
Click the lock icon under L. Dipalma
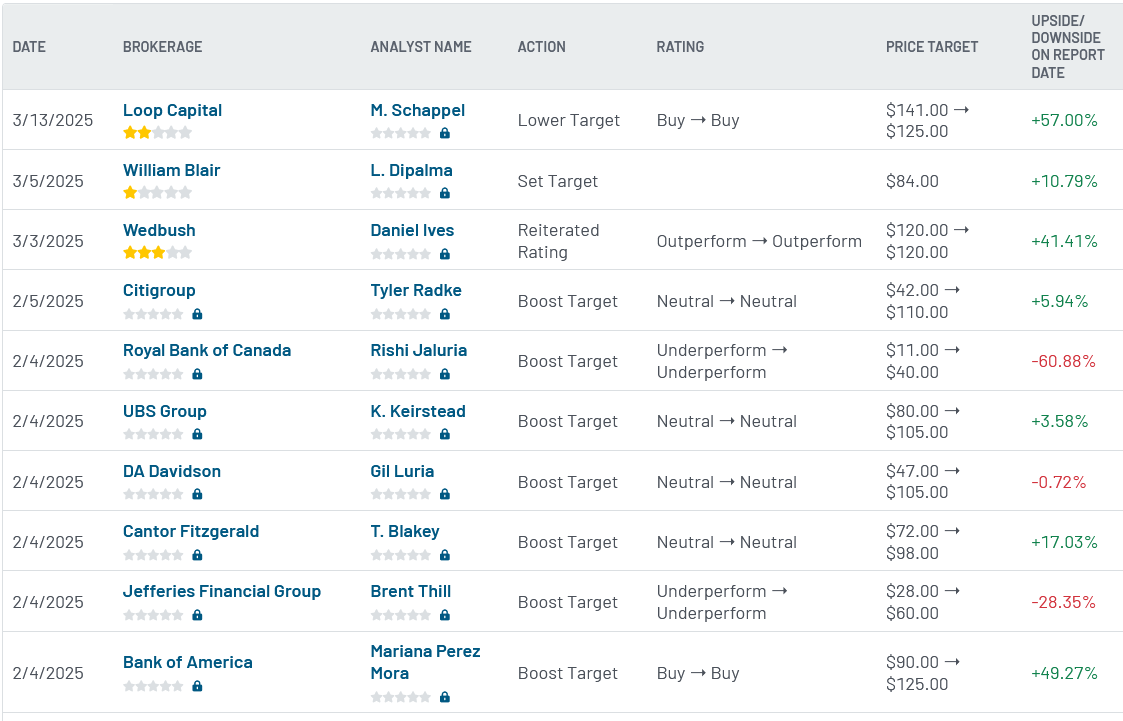click(445, 193)
